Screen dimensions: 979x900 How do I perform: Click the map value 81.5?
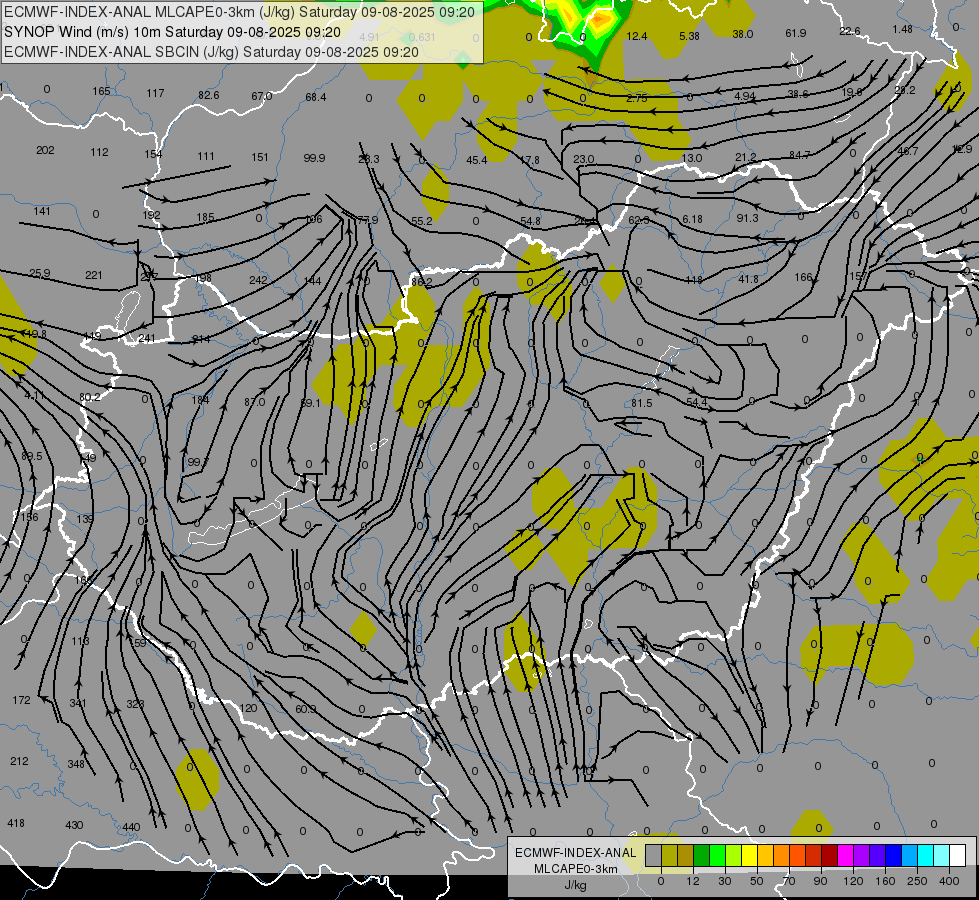(x=641, y=403)
